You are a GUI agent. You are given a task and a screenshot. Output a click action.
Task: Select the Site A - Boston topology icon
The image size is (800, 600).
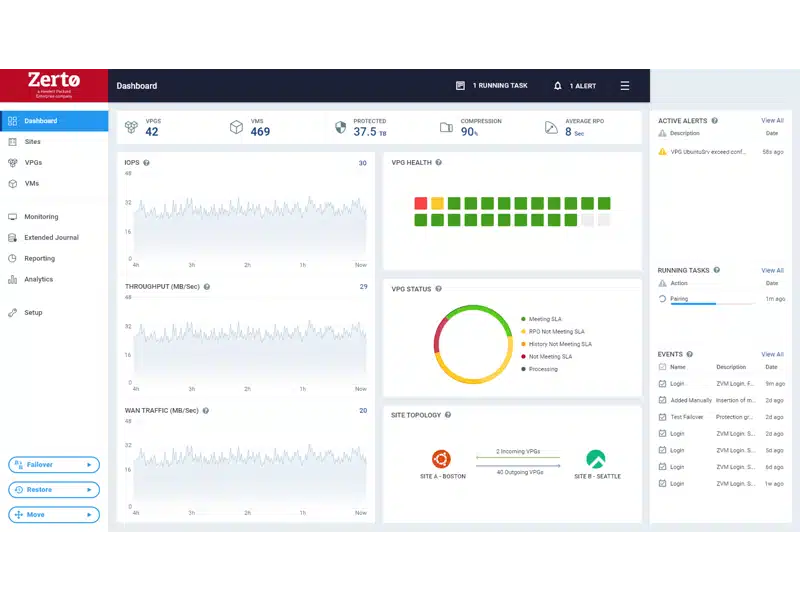[x=442, y=460]
